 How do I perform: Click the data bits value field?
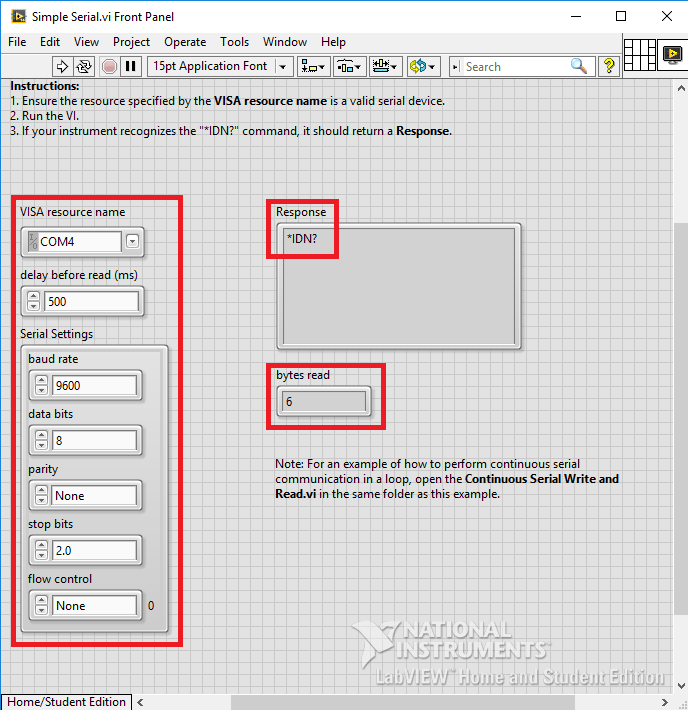point(94,440)
